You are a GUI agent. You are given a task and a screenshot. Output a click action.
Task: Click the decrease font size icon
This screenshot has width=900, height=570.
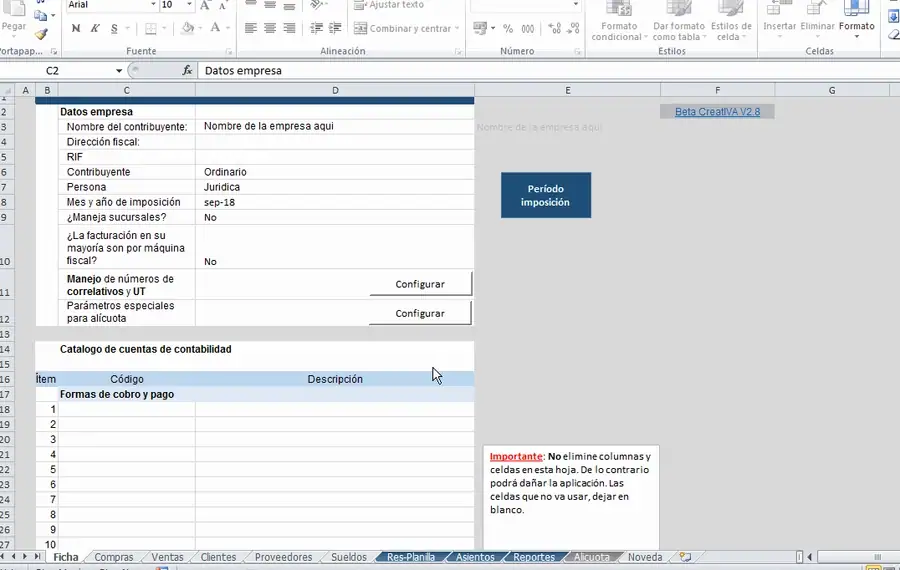(x=223, y=6)
